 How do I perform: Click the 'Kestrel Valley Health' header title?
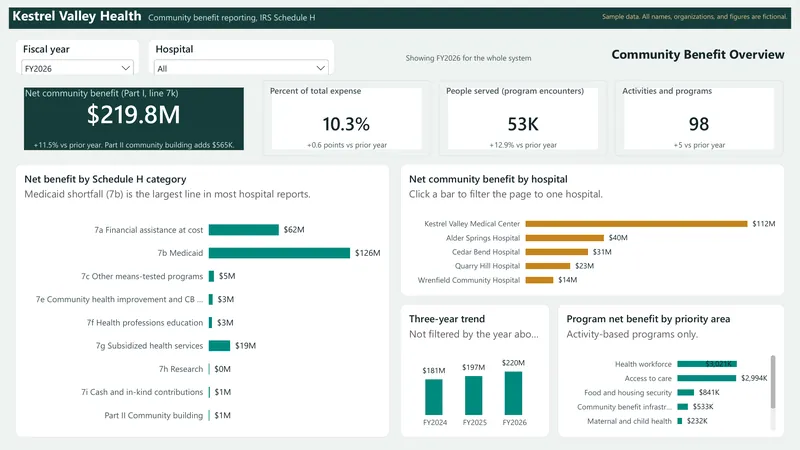(77, 16)
